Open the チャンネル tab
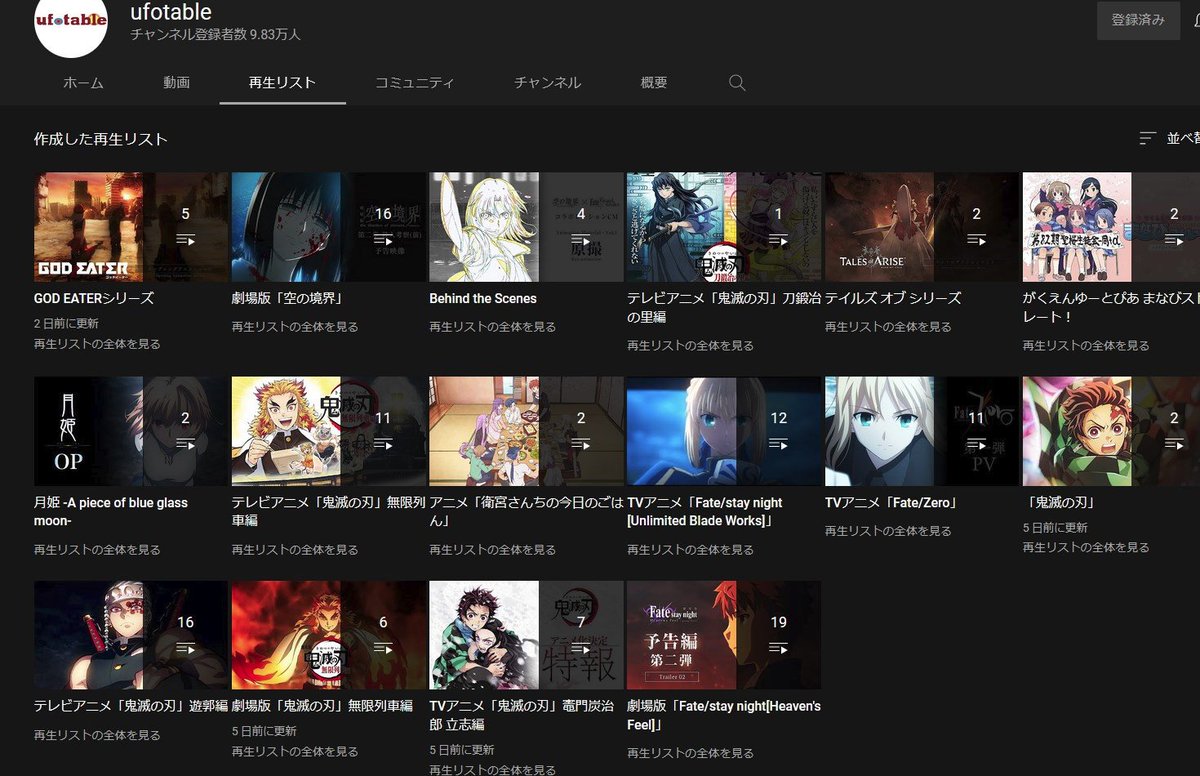The image size is (1200, 776). tap(547, 83)
